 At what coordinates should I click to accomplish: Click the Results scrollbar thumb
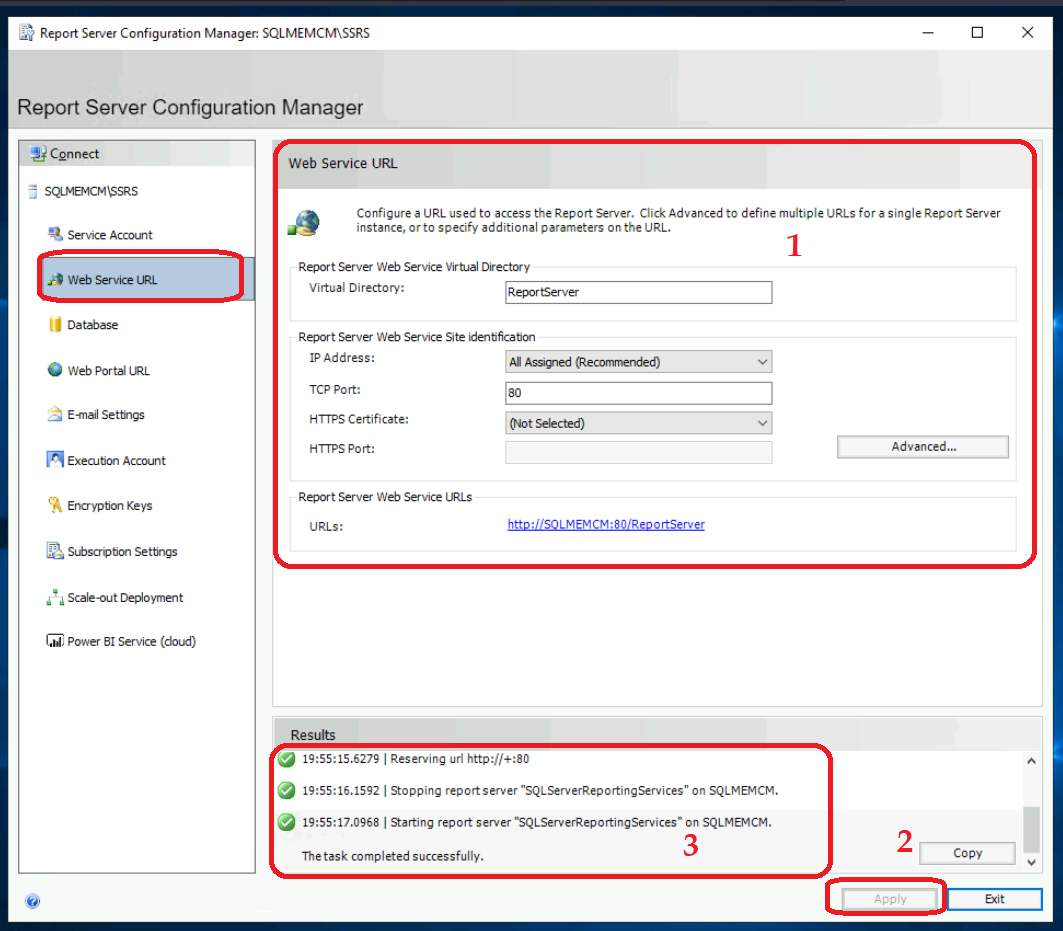point(1031,829)
